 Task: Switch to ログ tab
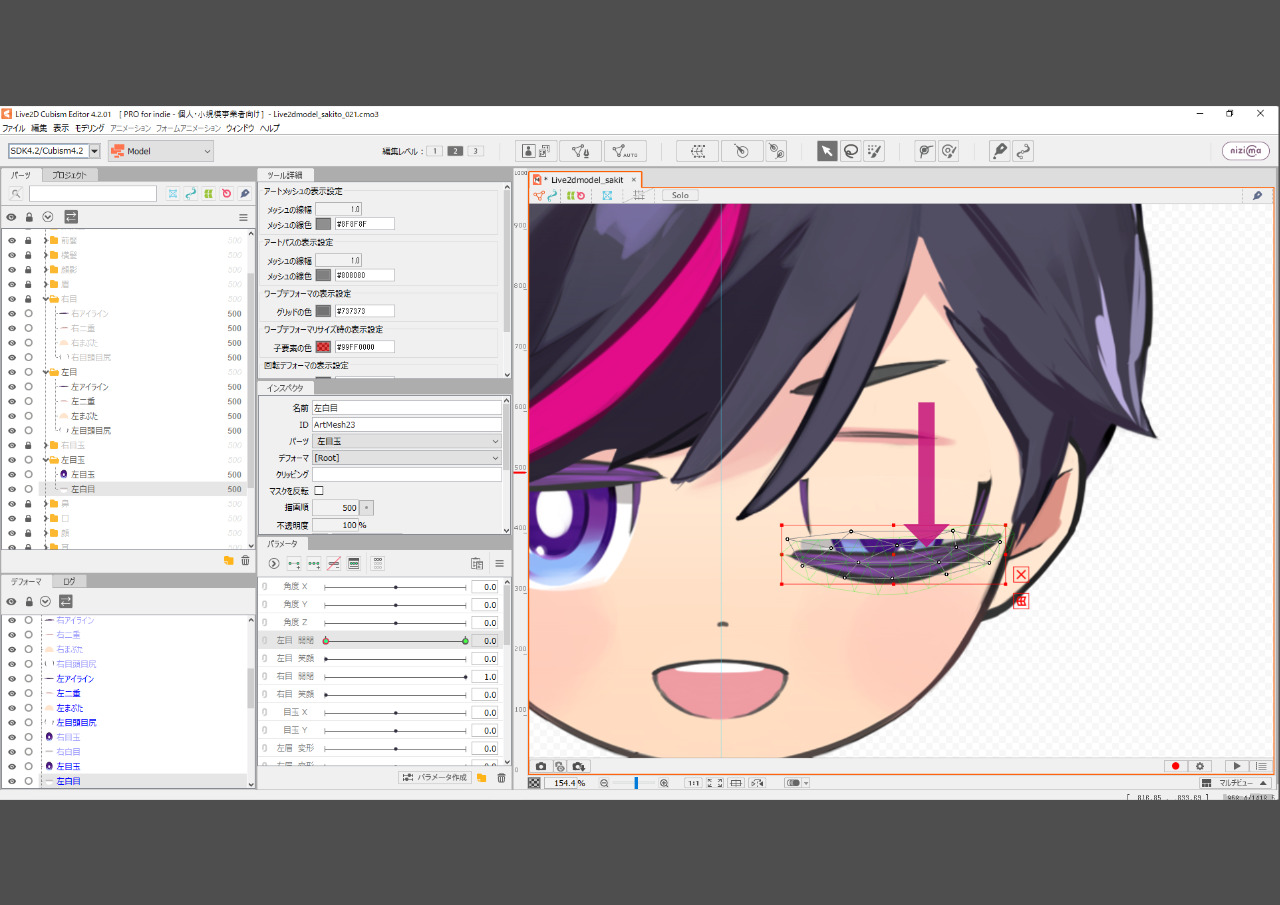[69, 581]
